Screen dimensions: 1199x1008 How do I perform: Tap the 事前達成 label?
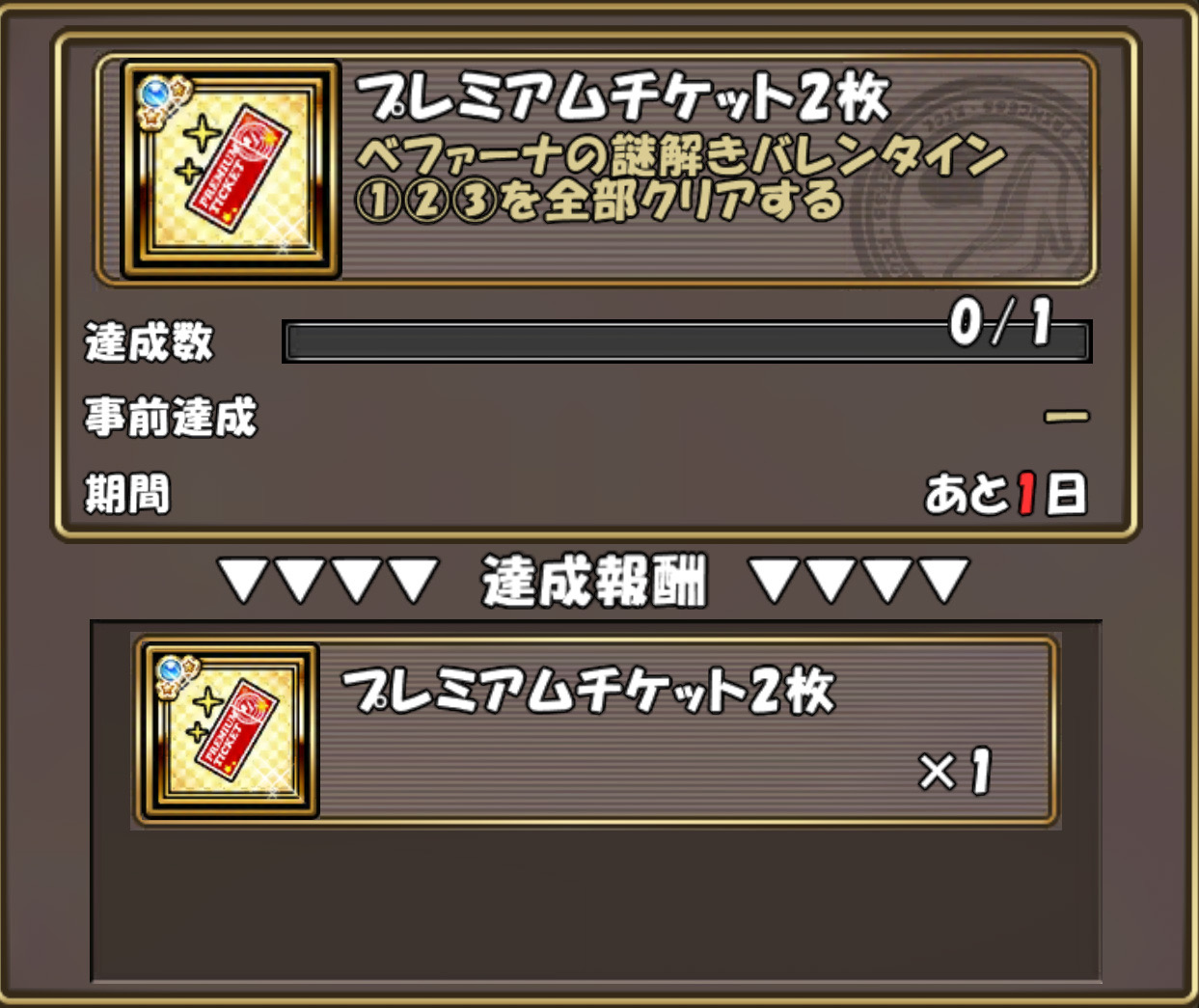point(171,417)
